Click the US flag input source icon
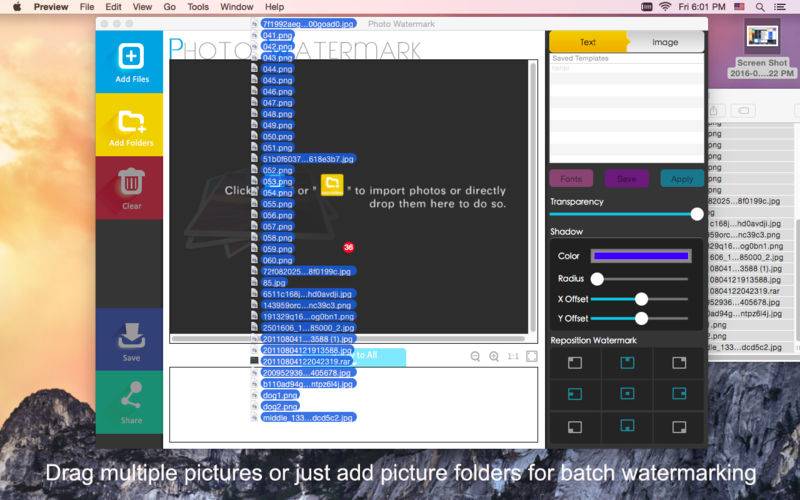Screen dimensions: 800x500 (x=739, y=7)
